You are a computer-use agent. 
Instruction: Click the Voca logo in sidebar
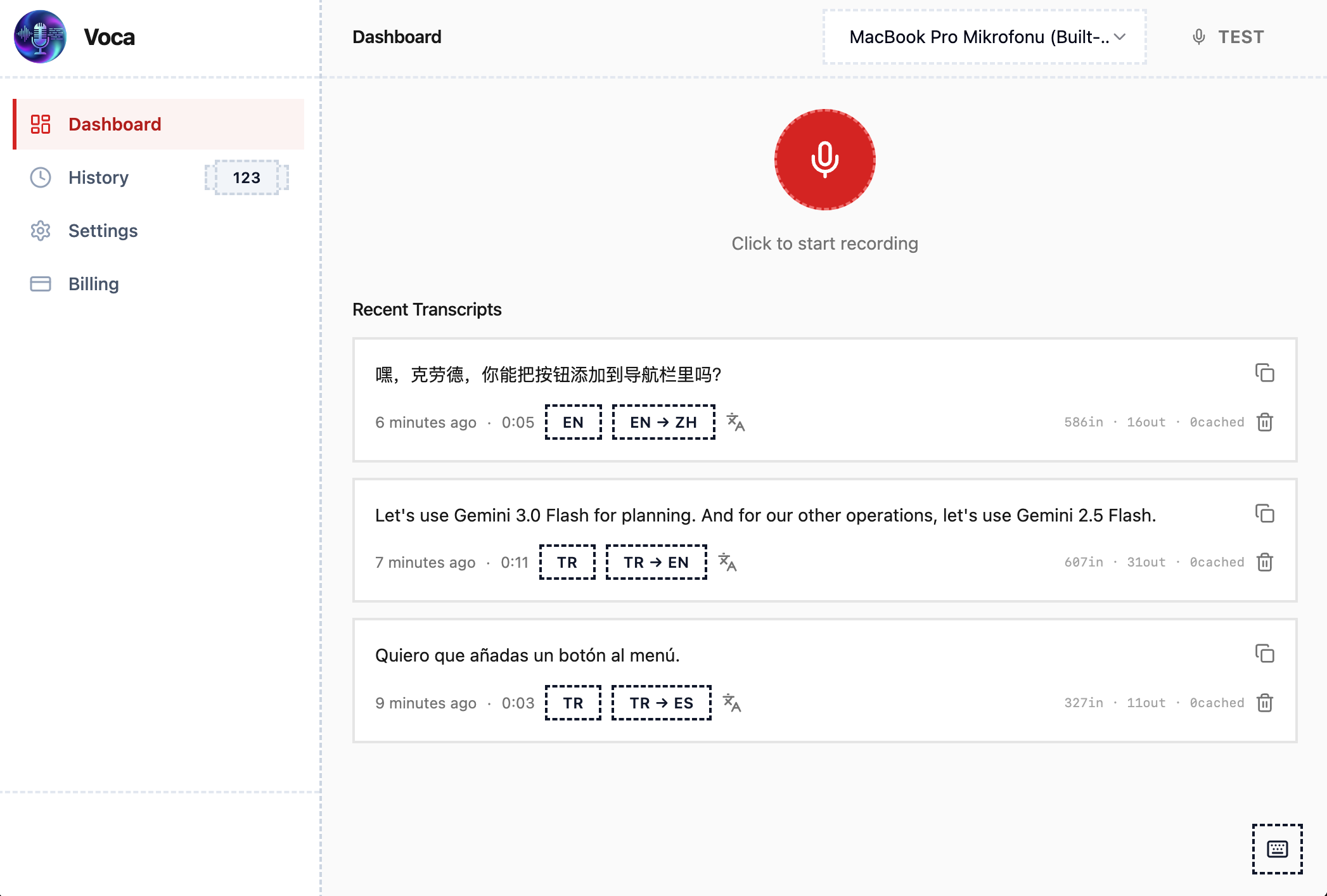(41, 37)
